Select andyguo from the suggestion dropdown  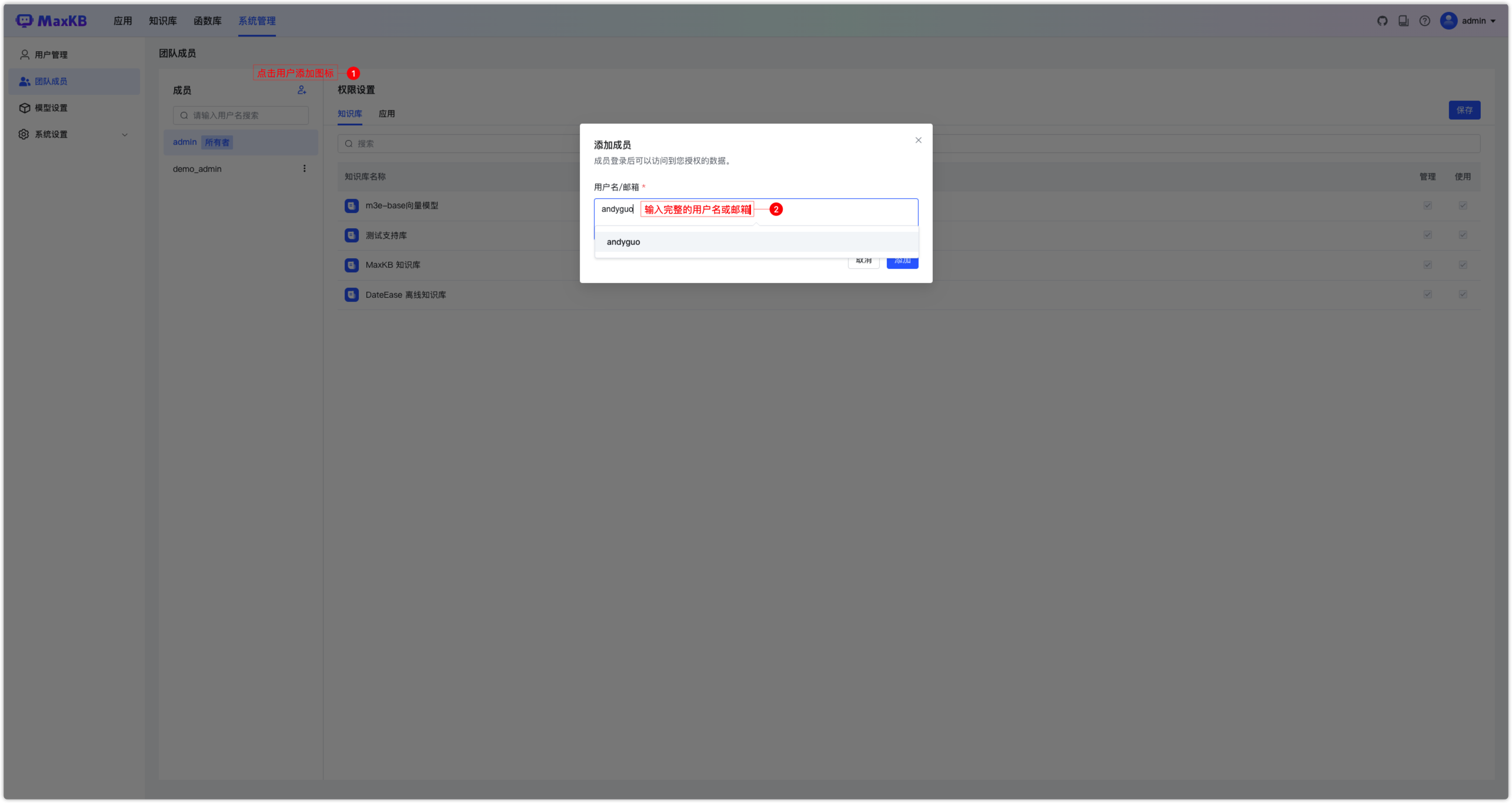pos(623,242)
